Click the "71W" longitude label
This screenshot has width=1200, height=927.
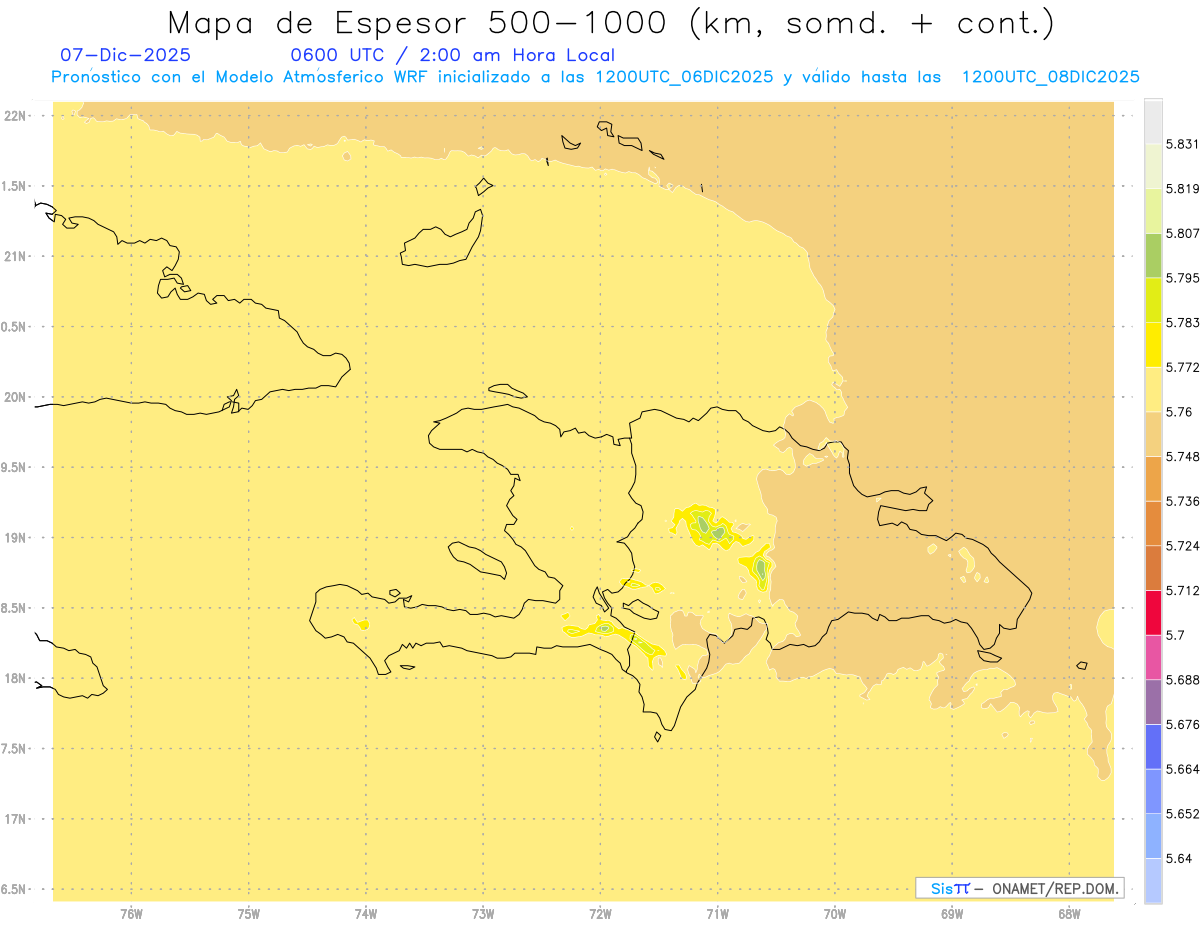click(x=717, y=913)
